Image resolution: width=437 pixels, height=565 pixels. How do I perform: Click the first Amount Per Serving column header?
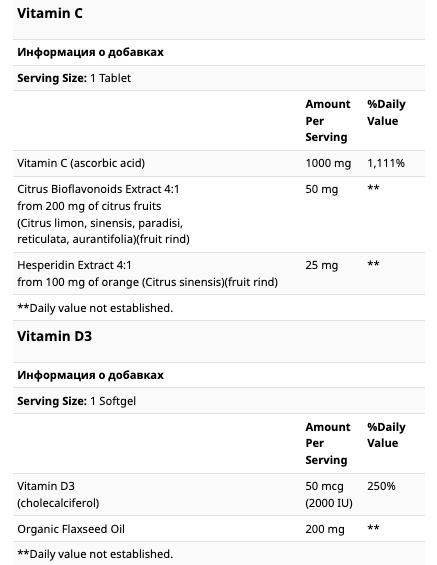point(328,121)
